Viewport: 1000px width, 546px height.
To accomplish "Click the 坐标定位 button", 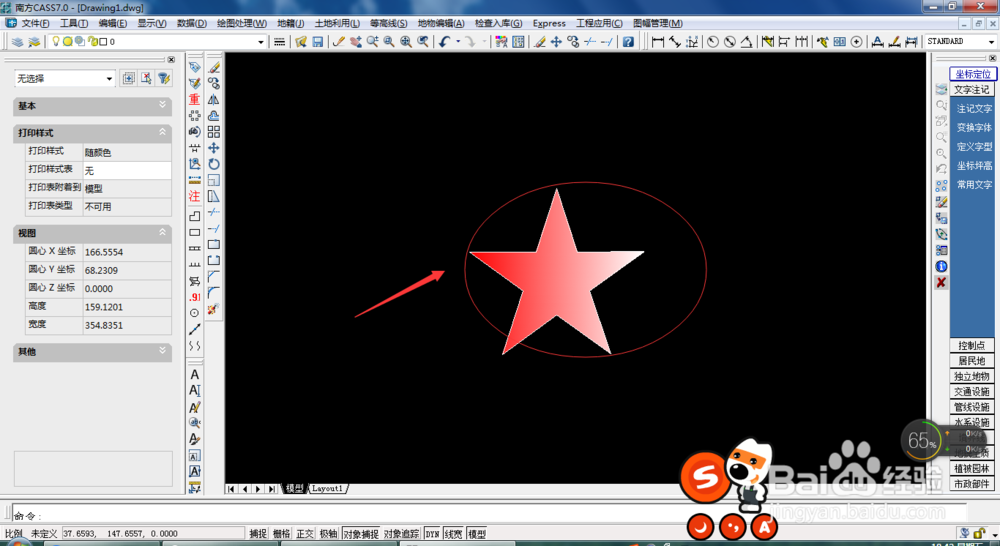I will pyautogui.click(x=973, y=74).
